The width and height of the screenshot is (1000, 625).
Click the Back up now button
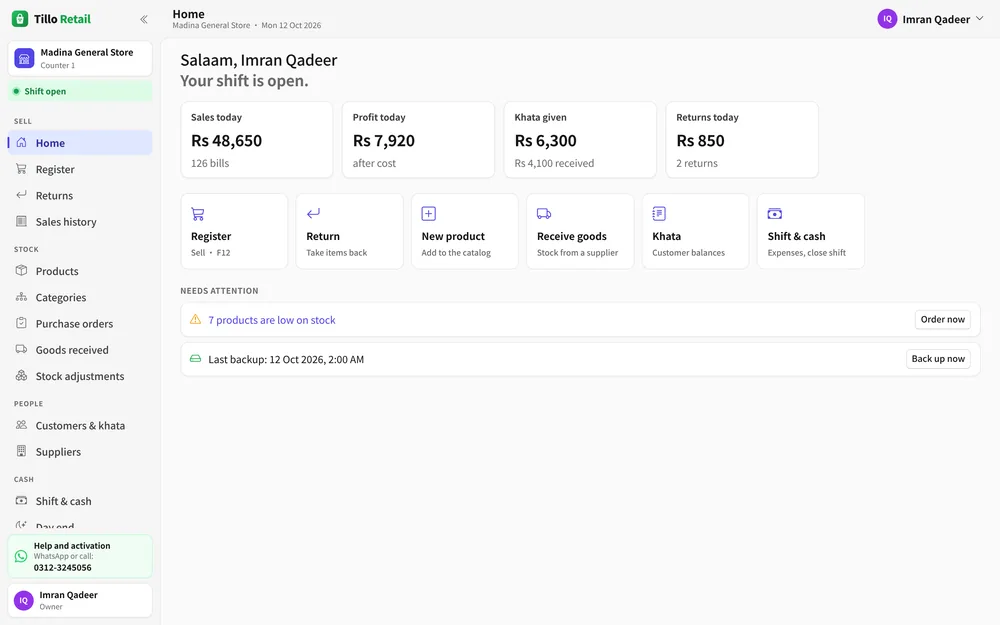coord(938,359)
